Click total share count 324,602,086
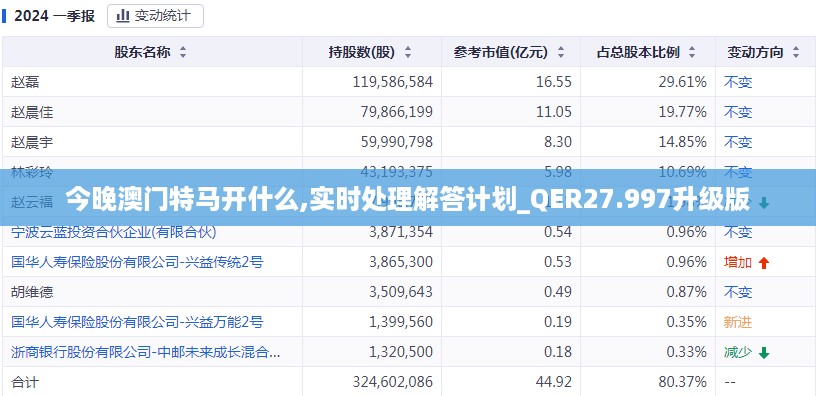 392,382
